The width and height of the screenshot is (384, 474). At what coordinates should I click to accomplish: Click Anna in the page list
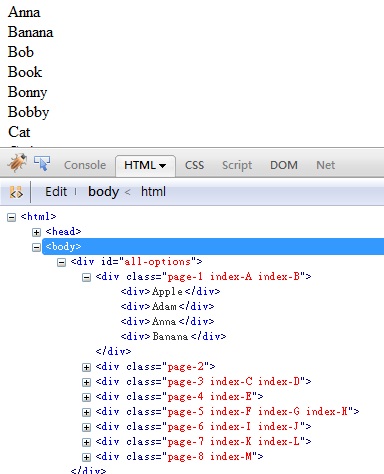pos(24,12)
